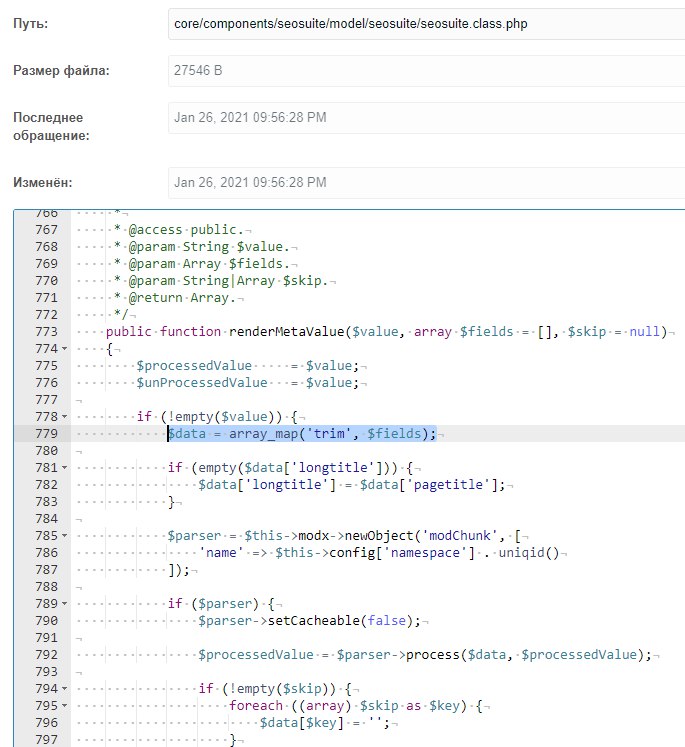Click line number 773 in the gutter
The height and width of the screenshot is (747, 685).
[46, 332]
